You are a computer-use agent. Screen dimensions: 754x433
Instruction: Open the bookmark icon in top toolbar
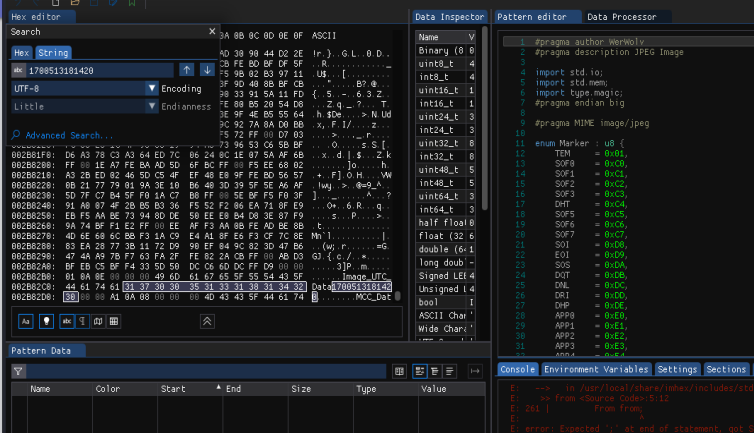point(132,3)
